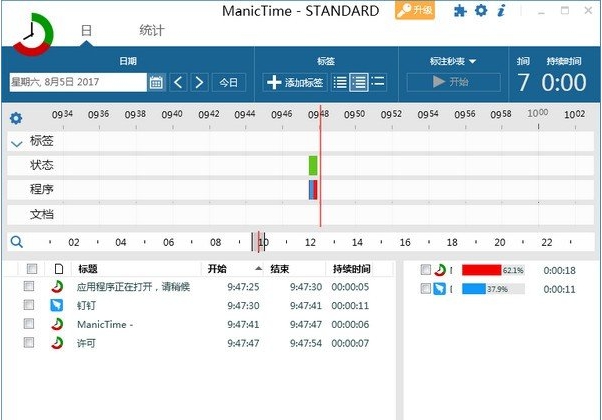
Task: Go to next day arrow
Action: pyautogui.click(x=199, y=82)
